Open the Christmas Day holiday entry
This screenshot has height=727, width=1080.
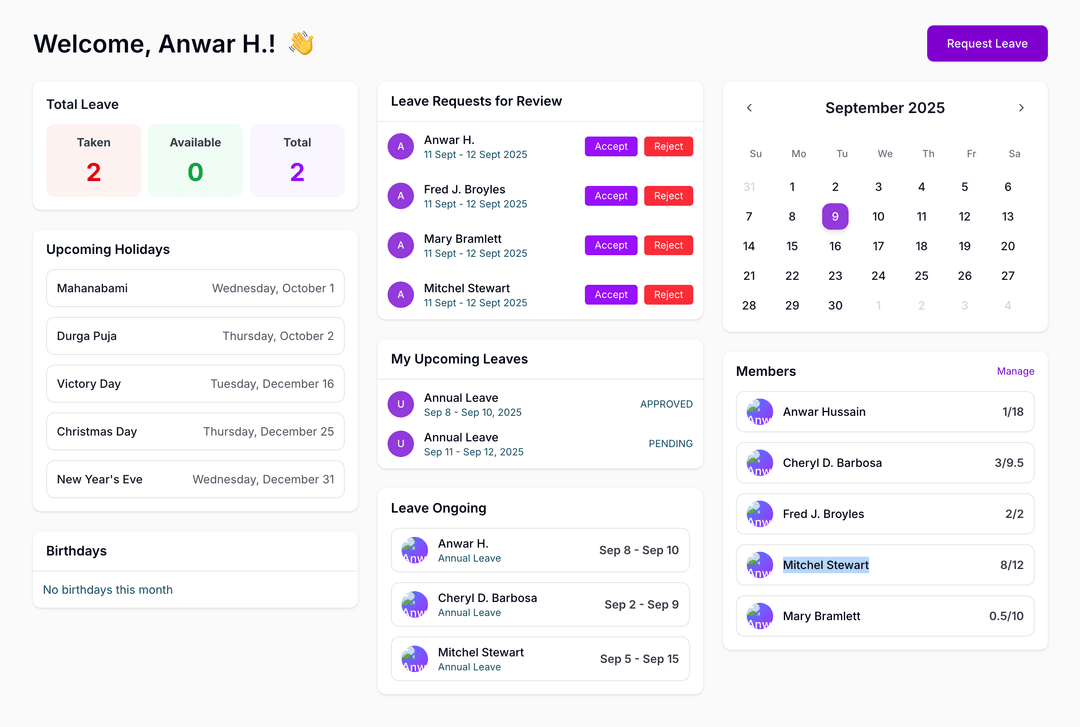[195, 432]
